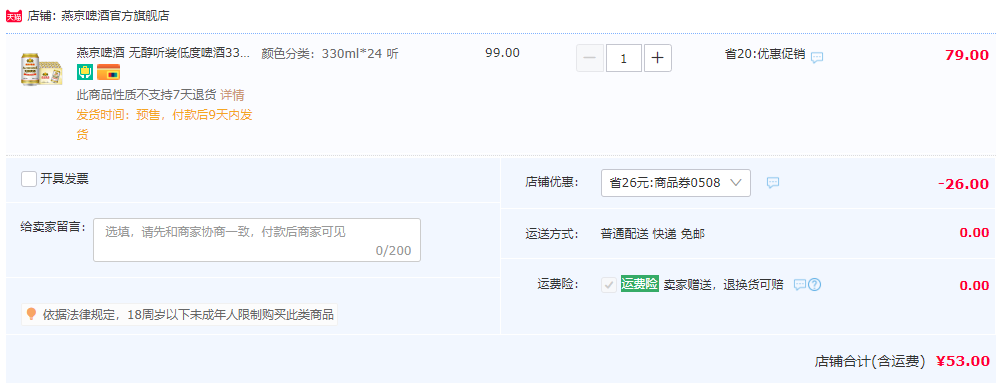Open the 燕京啤酒 无醇听装低度啤酒 product title
Image resolution: width=998 pixels, height=383 pixels.
tap(164, 53)
